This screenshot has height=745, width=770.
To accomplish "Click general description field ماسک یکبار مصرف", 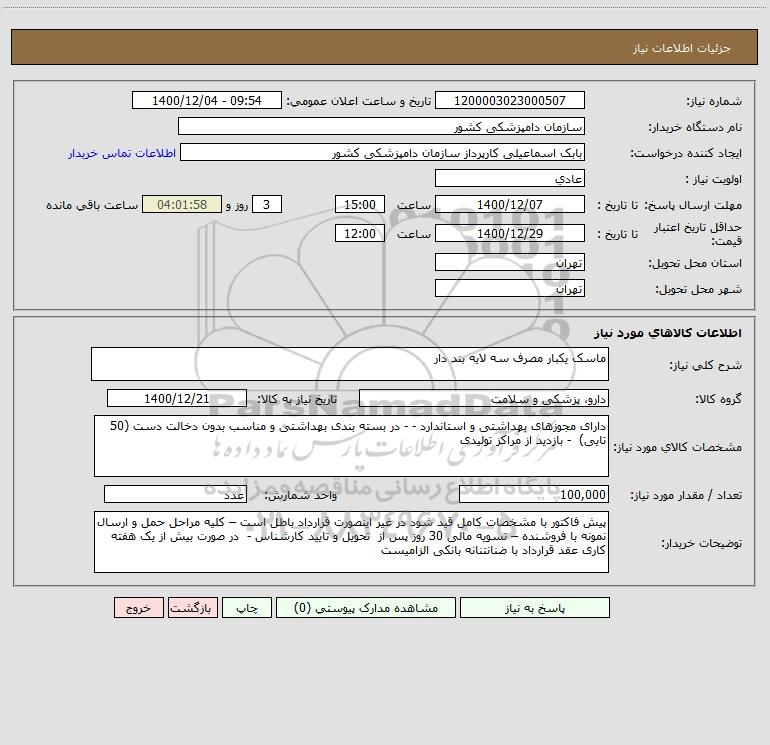I will 350,364.
